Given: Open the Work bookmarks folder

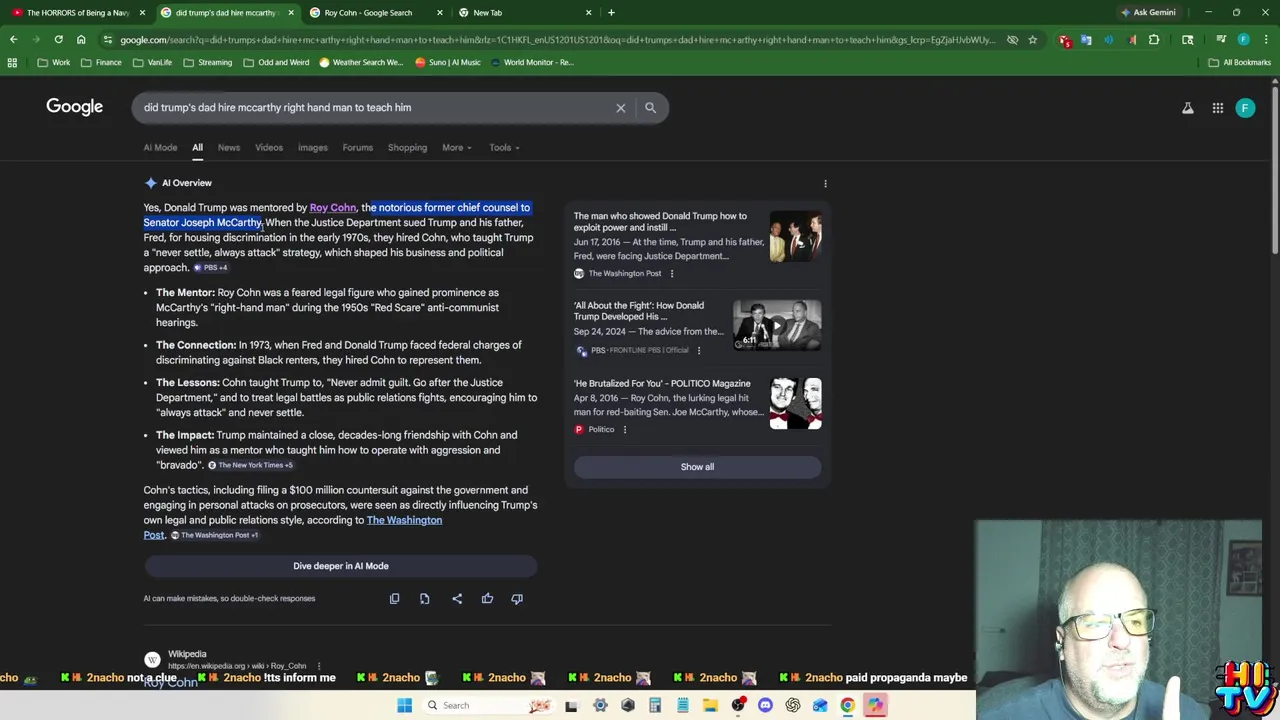Looking at the screenshot, I should pyautogui.click(x=54, y=62).
